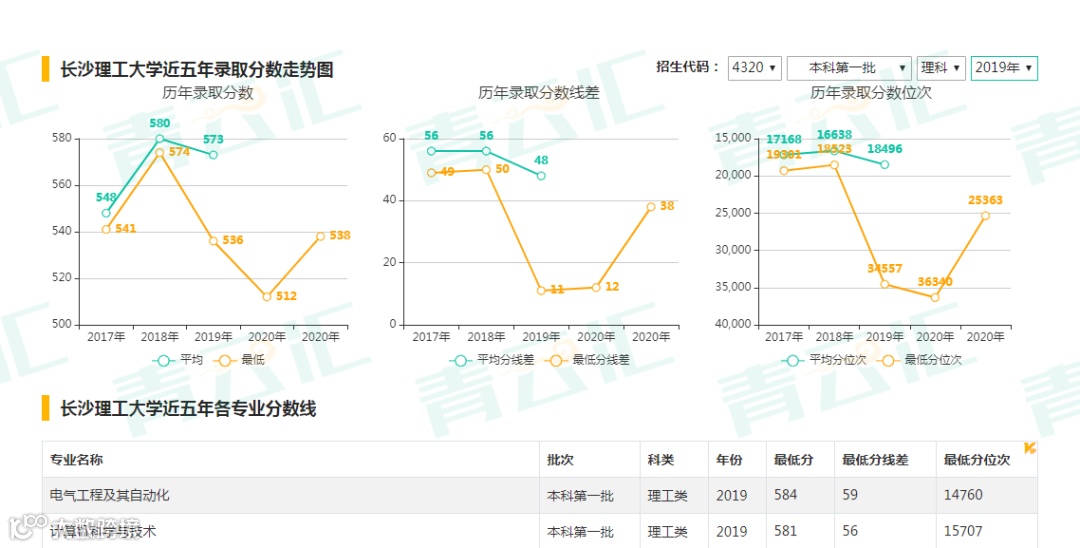Click the 25363 rank data point

point(985,215)
